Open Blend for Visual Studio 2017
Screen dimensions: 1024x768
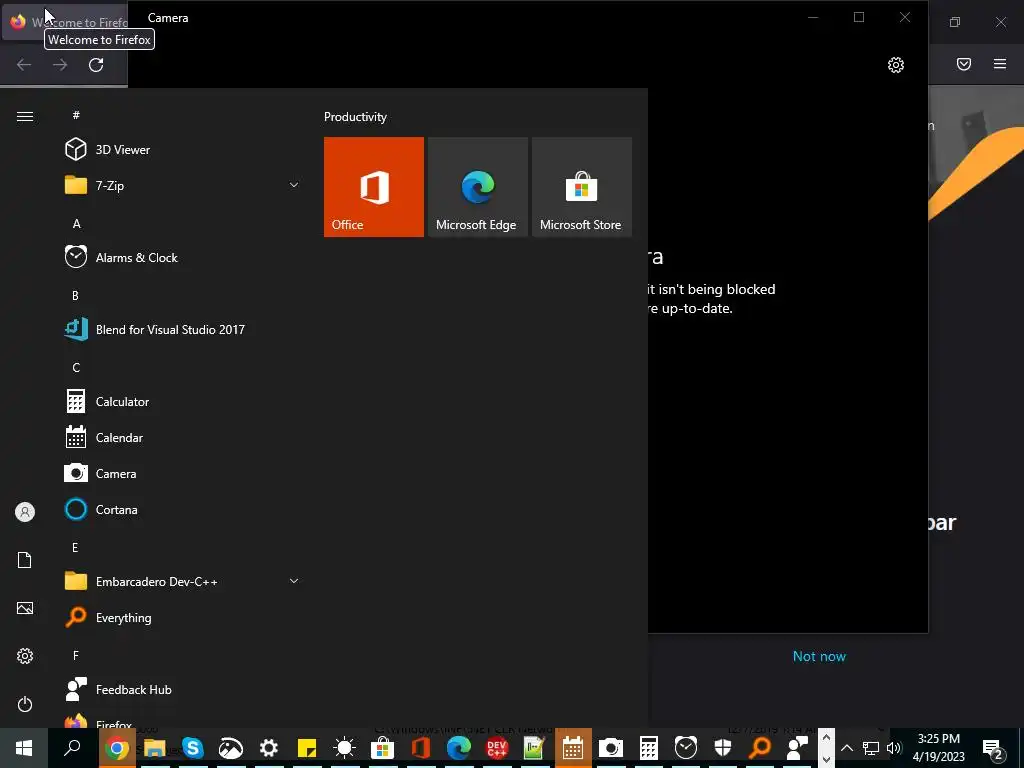183,329
